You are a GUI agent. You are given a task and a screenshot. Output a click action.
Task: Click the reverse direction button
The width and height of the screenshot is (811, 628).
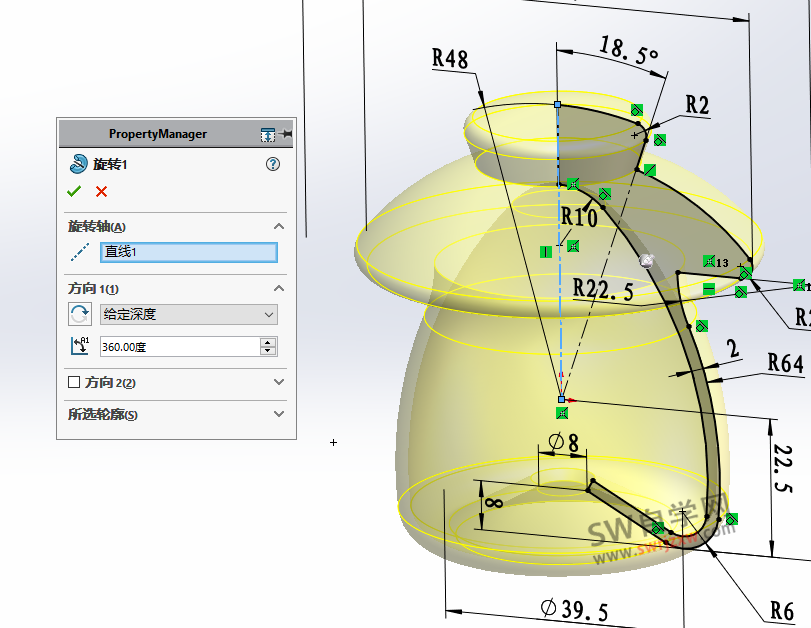point(79,315)
